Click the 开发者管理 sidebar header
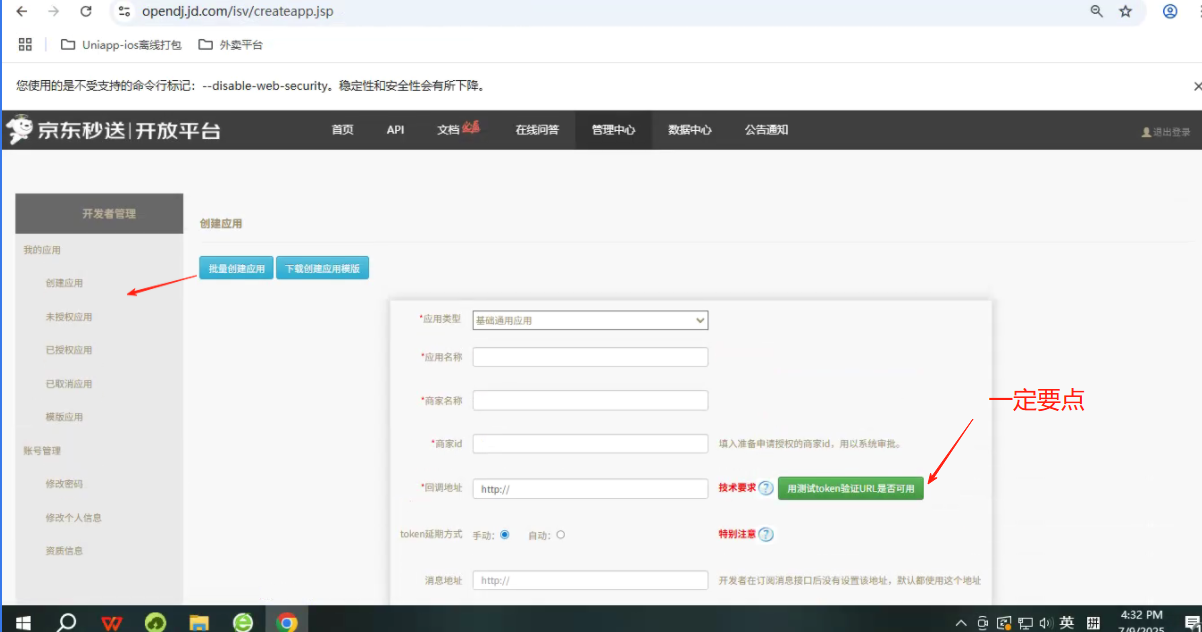 pos(100,214)
